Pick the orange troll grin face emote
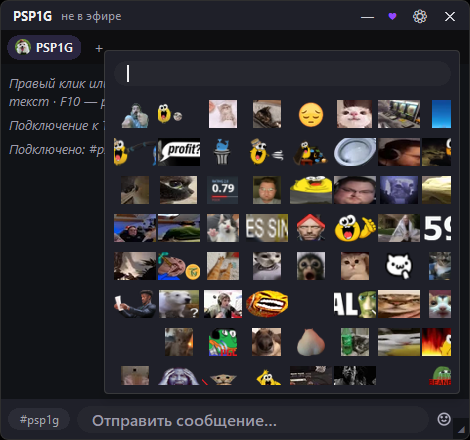Viewport: 470px width, 440px height. [x=267, y=304]
